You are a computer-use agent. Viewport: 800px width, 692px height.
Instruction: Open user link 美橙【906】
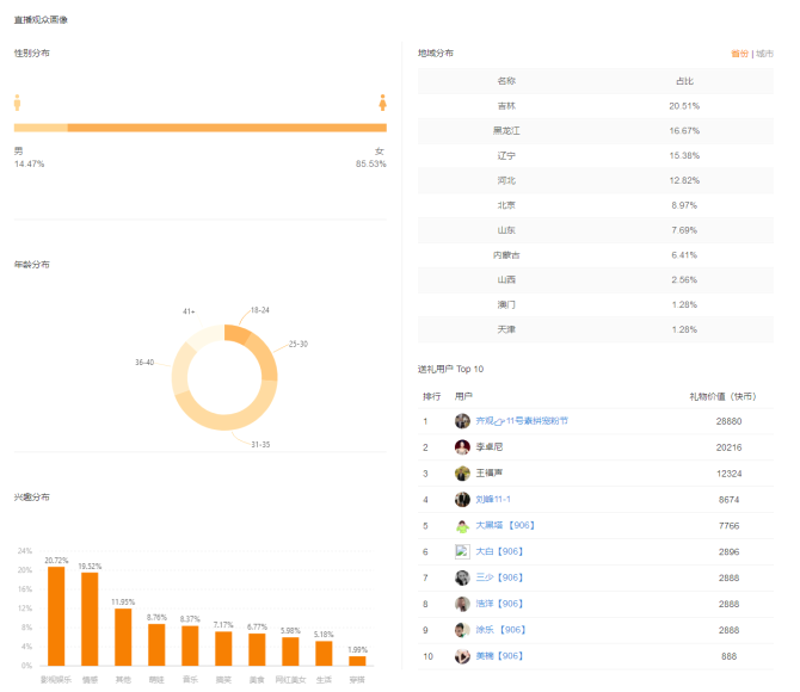click(x=499, y=656)
